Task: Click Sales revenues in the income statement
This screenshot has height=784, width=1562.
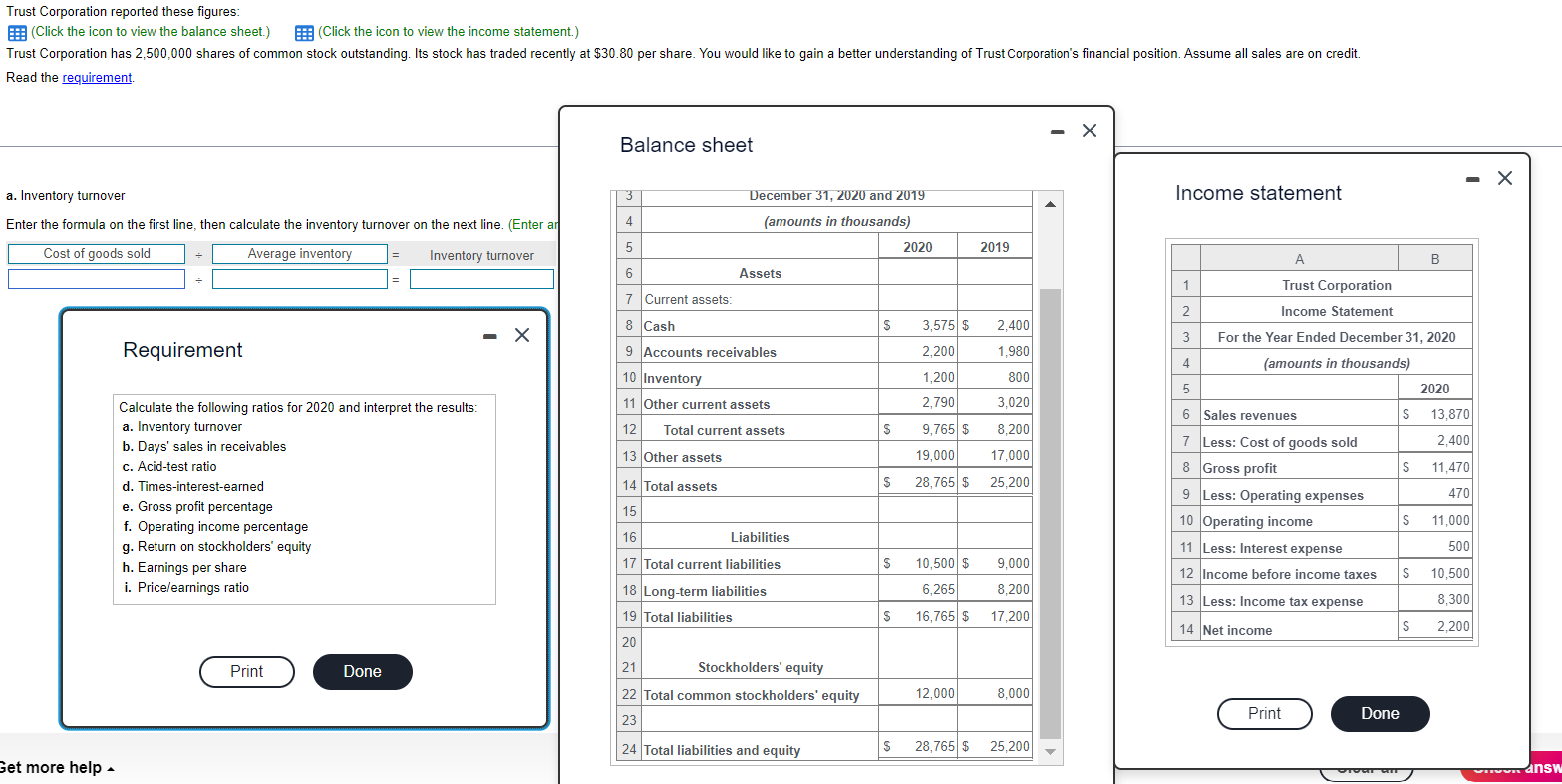Action: [x=1251, y=416]
